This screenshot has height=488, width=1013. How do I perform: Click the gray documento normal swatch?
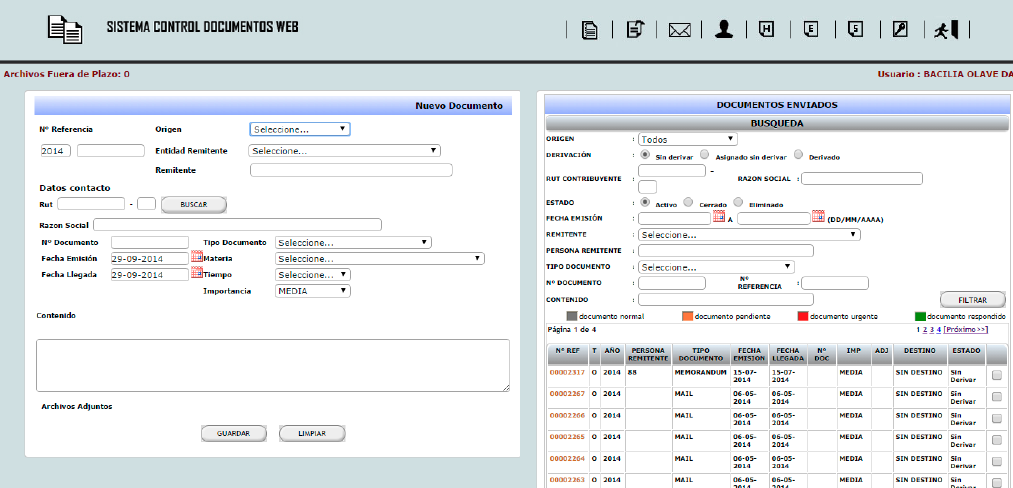point(572,316)
